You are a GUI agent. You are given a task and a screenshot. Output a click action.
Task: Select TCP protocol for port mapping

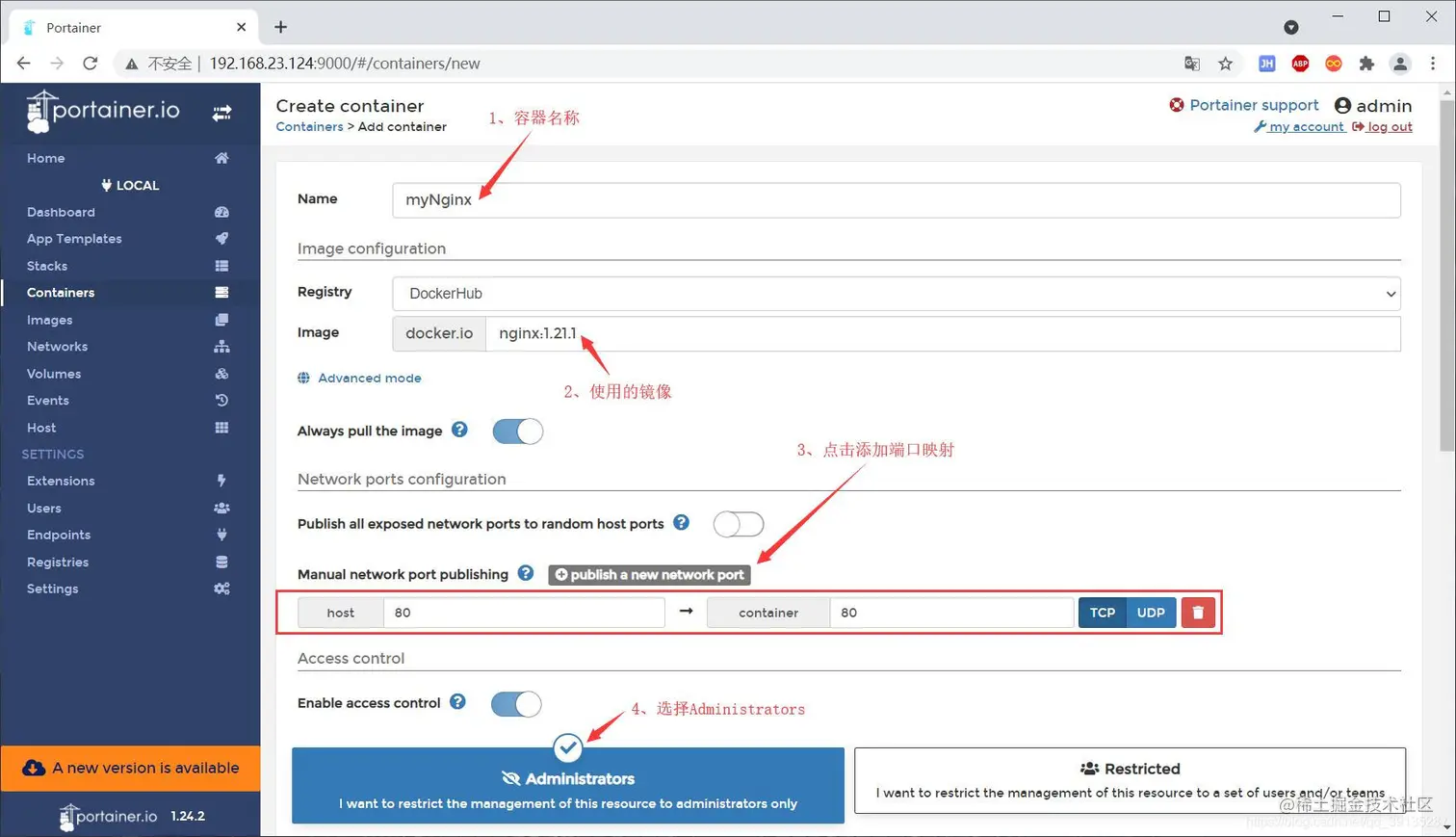tap(1103, 613)
